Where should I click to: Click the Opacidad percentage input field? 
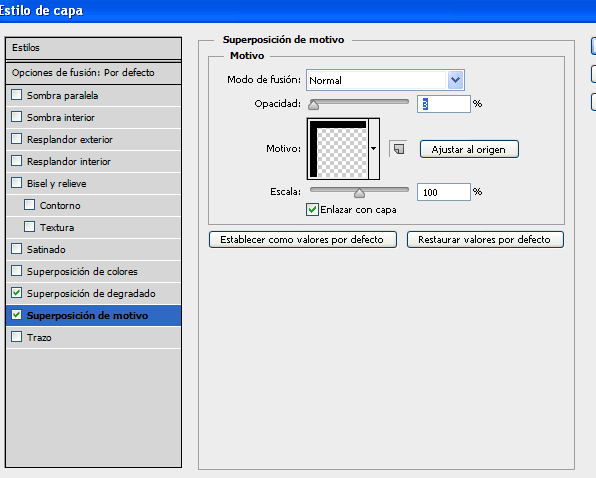[x=444, y=104]
